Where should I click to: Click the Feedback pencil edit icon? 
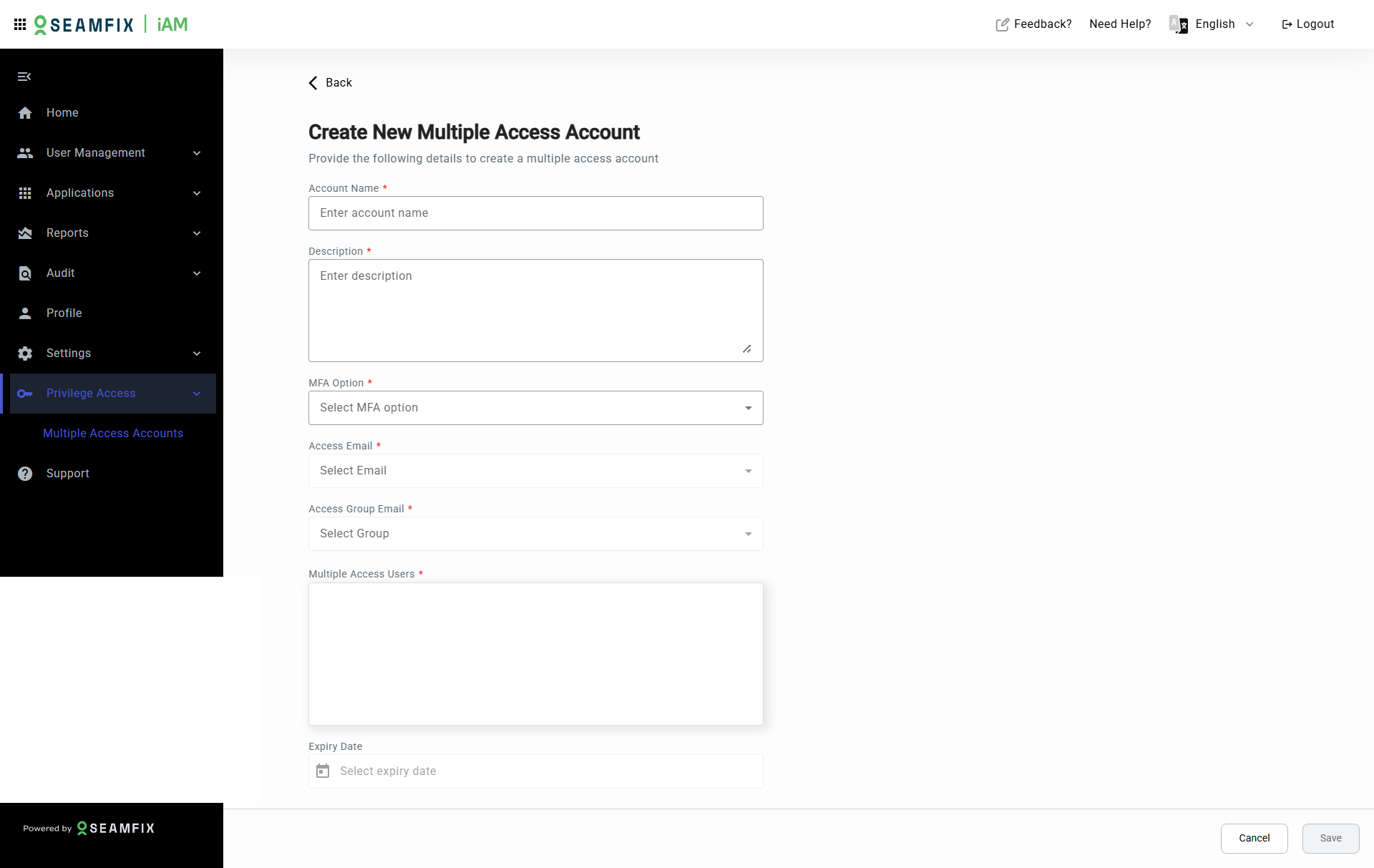coord(1002,24)
